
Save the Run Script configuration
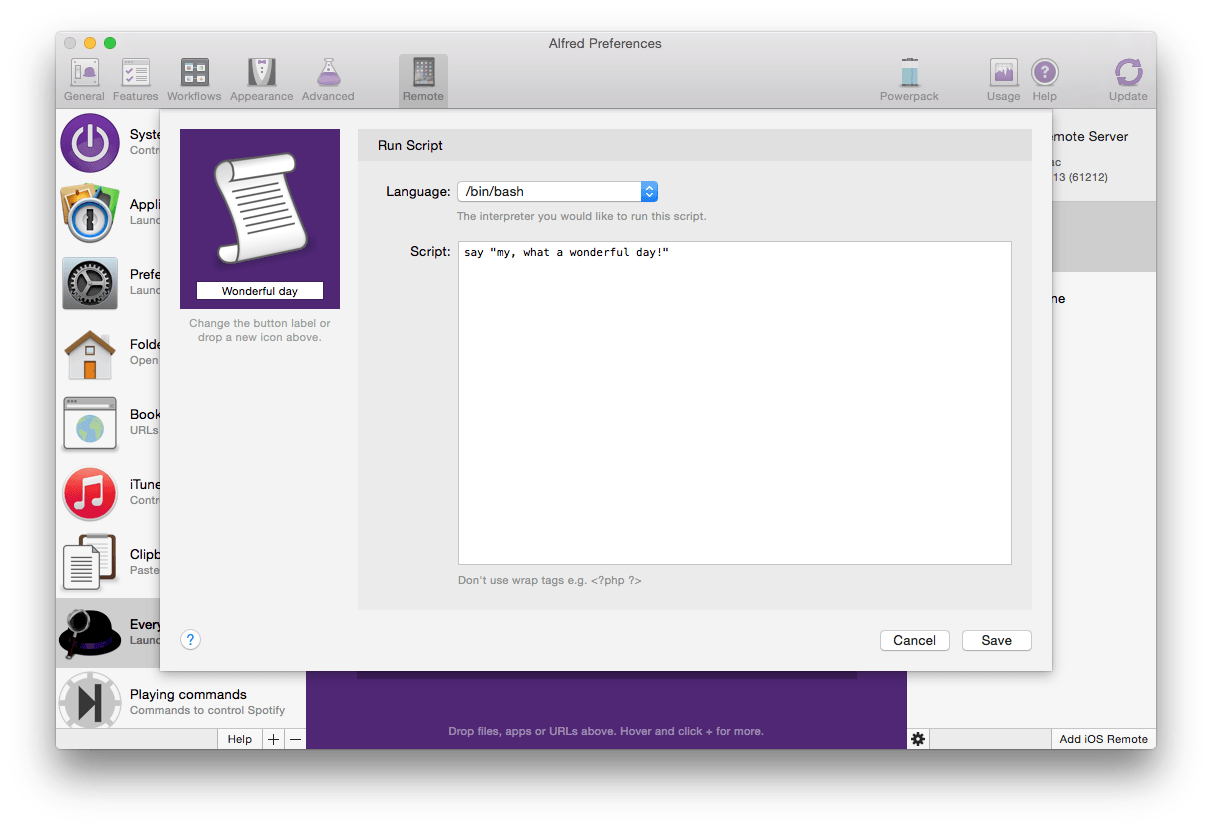996,640
